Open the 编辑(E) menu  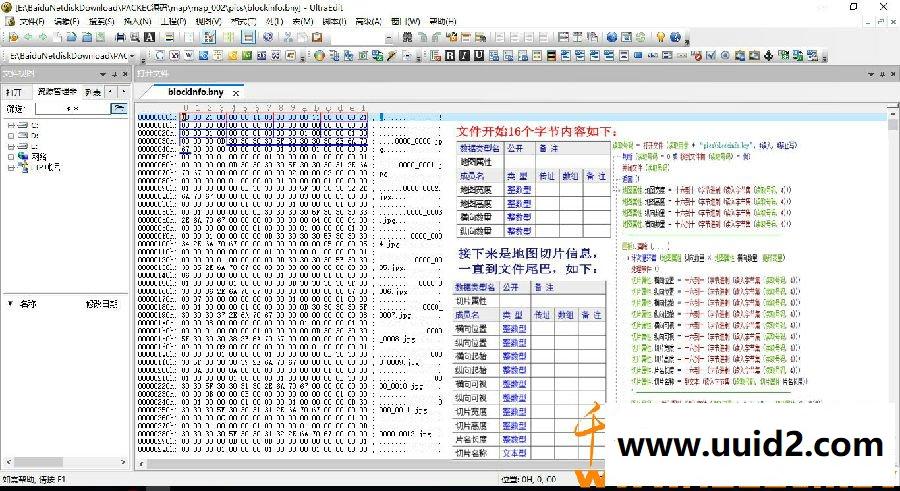[x=67, y=22]
